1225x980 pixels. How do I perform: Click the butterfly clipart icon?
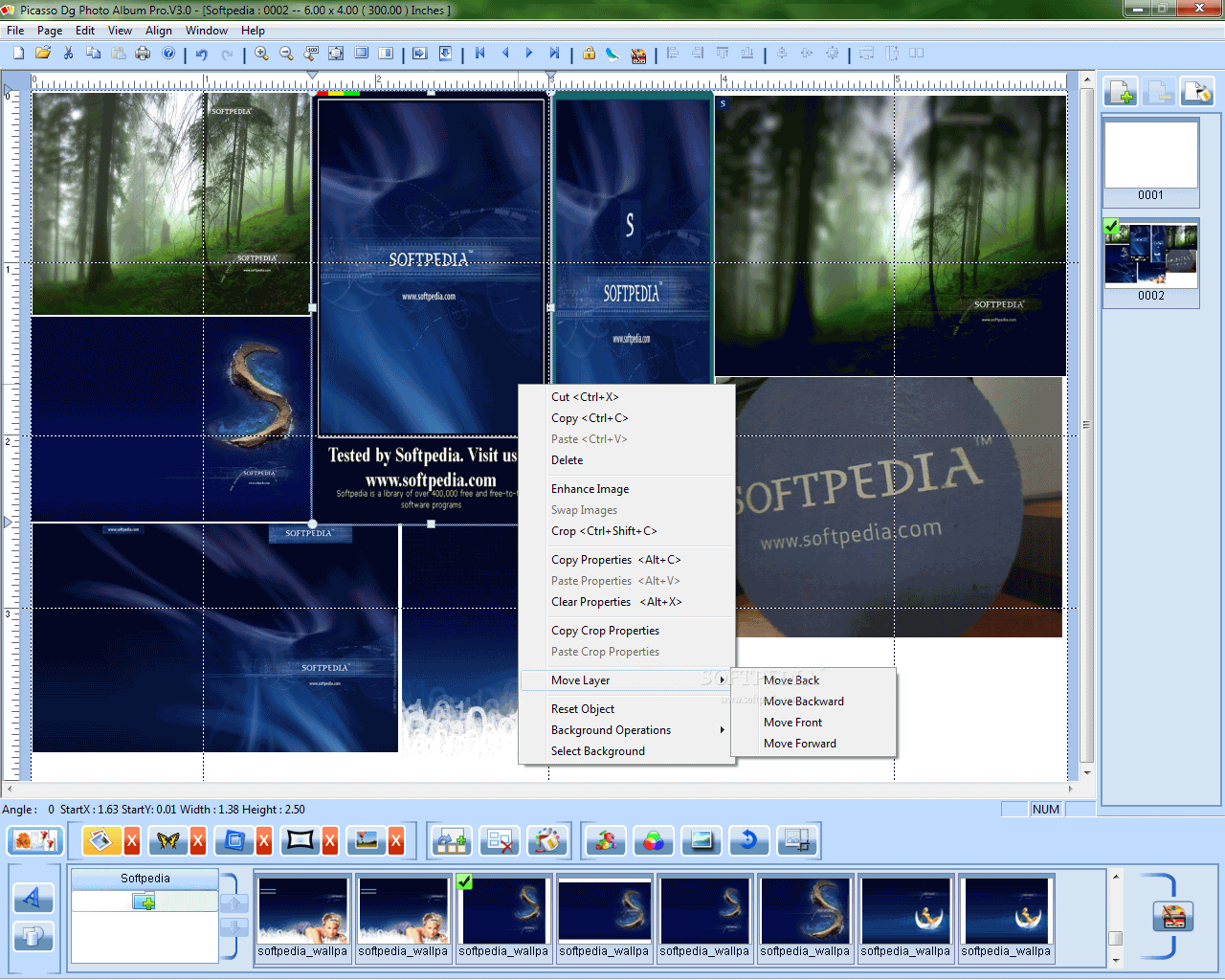click(168, 841)
